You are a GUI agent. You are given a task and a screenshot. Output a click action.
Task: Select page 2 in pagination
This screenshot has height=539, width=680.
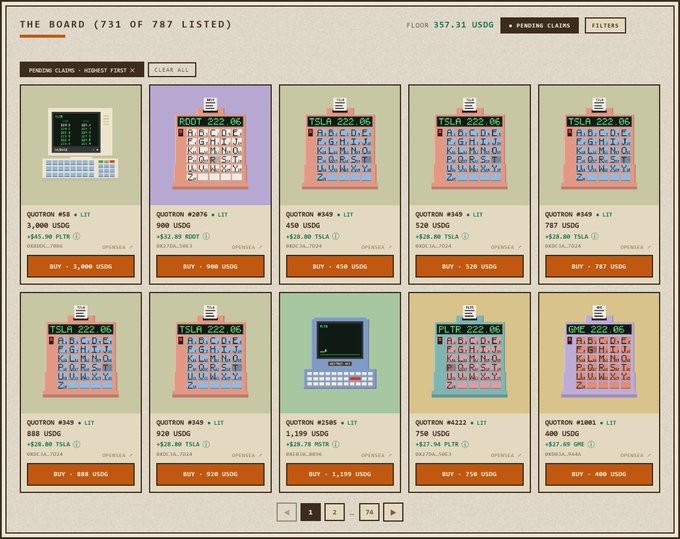tap(334, 512)
